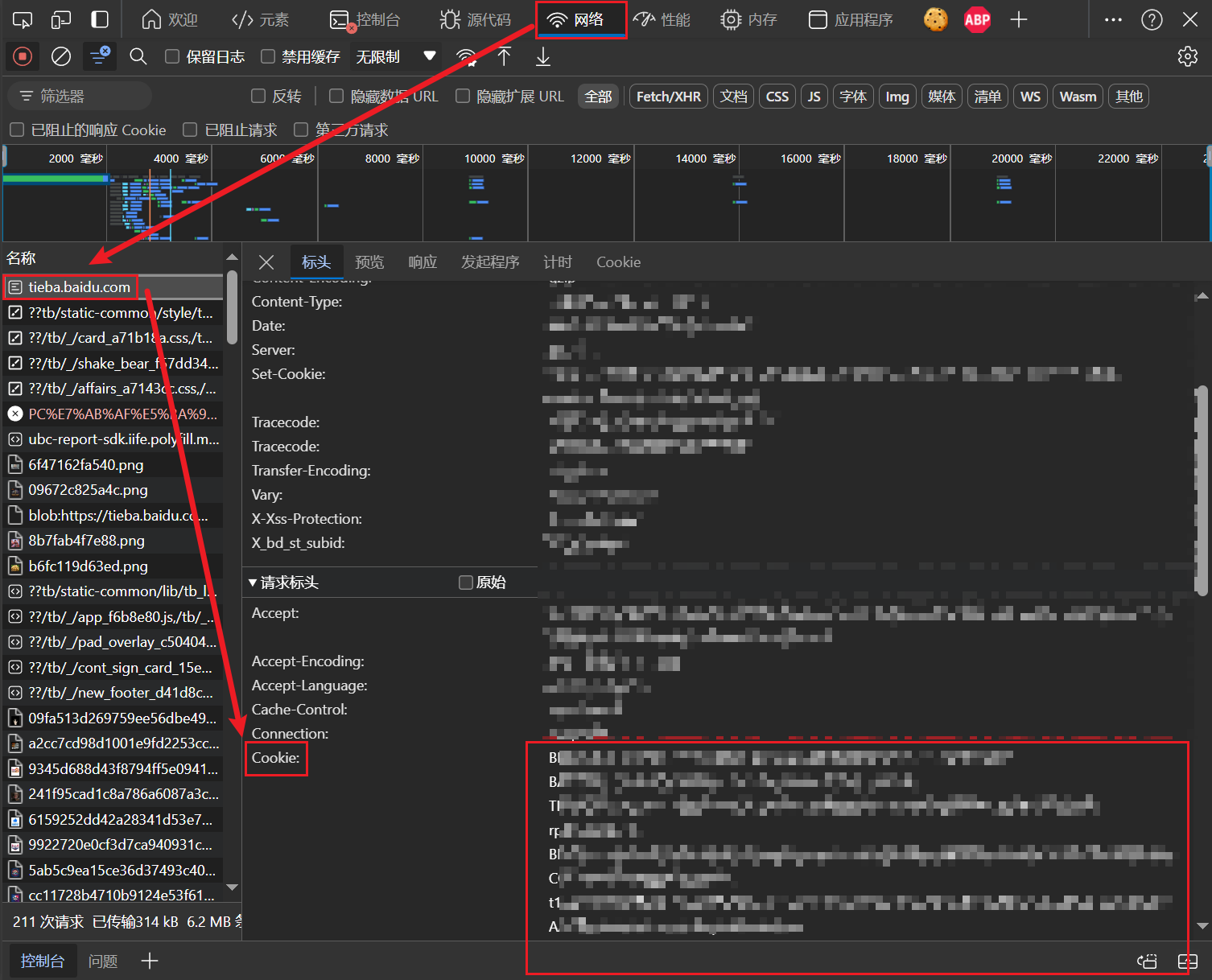Filter requests by WS

coord(1031,97)
